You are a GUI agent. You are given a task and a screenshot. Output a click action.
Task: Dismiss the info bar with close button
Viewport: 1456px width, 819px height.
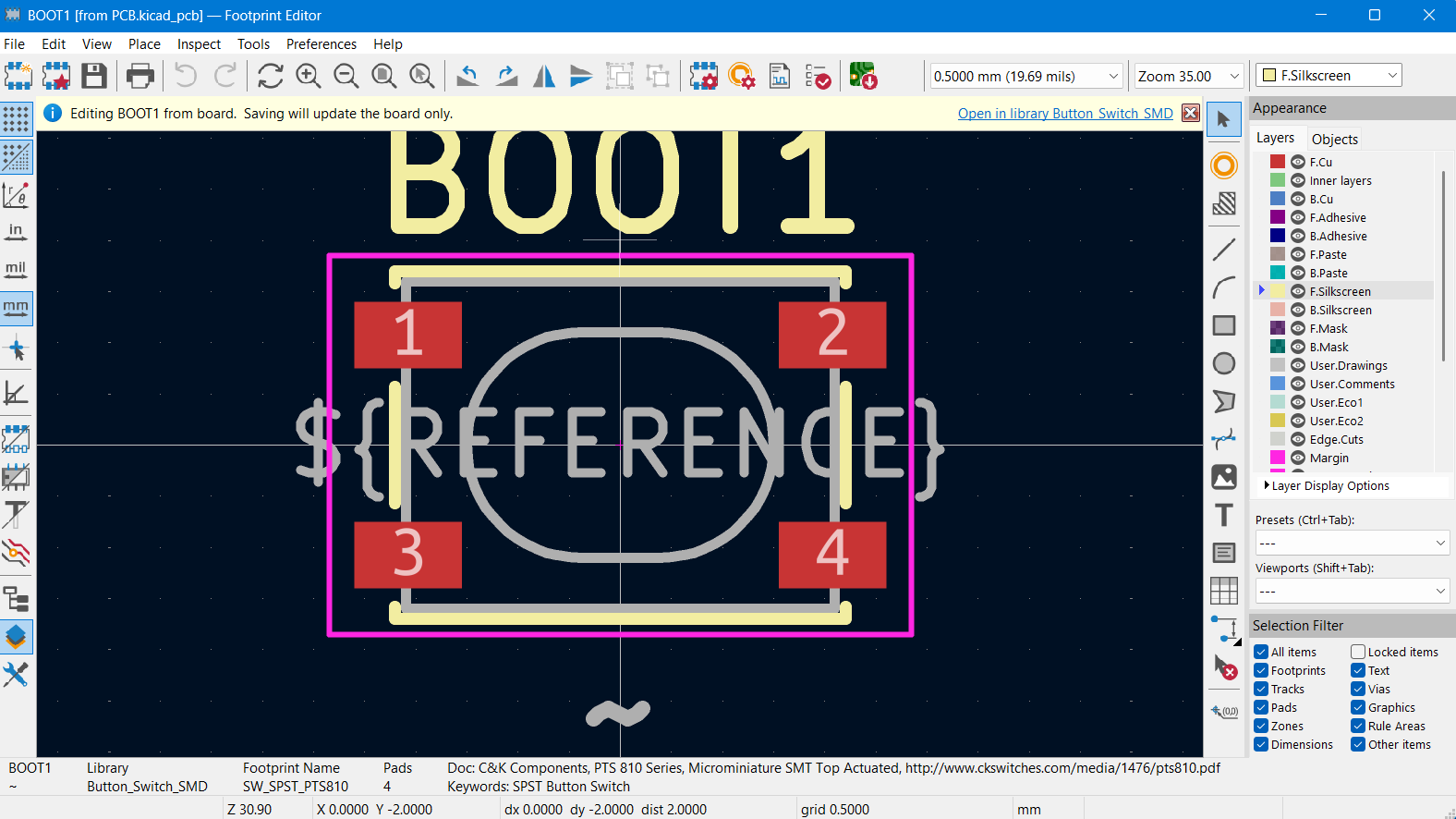point(1191,113)
